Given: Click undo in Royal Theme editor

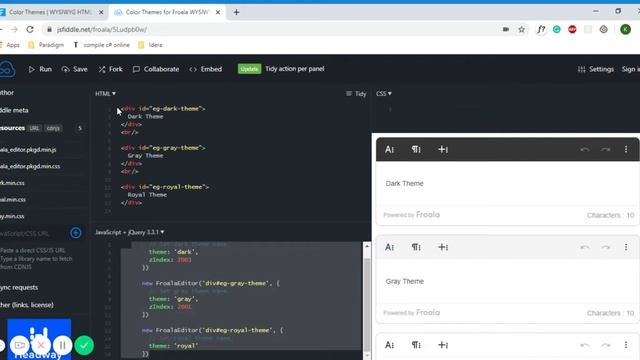Looking at the screenshot, I should (585, 345).
